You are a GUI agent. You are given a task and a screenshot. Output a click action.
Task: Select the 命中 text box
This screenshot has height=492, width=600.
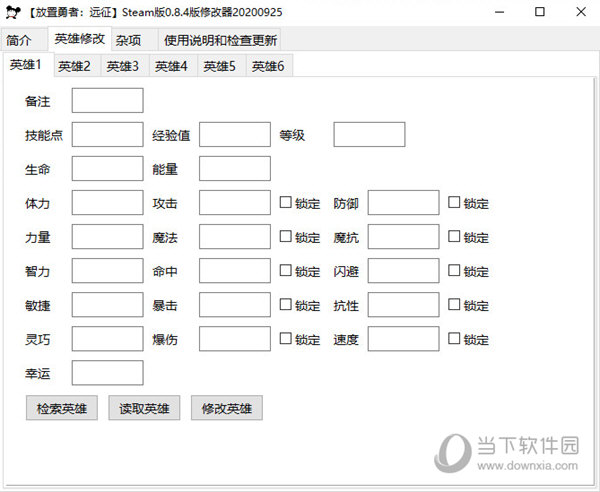(x=235, y=271)
